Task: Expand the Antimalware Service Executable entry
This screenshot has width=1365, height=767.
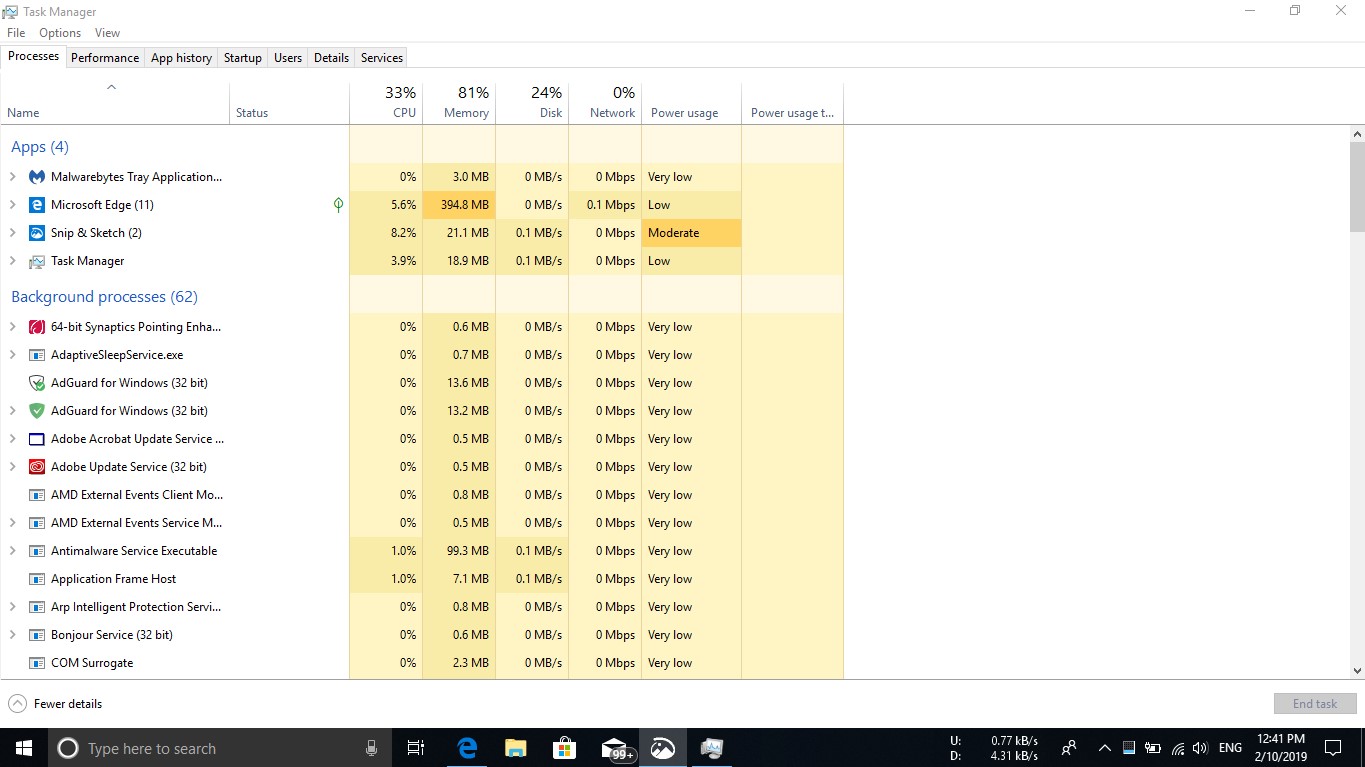Action: click(12, 551)
